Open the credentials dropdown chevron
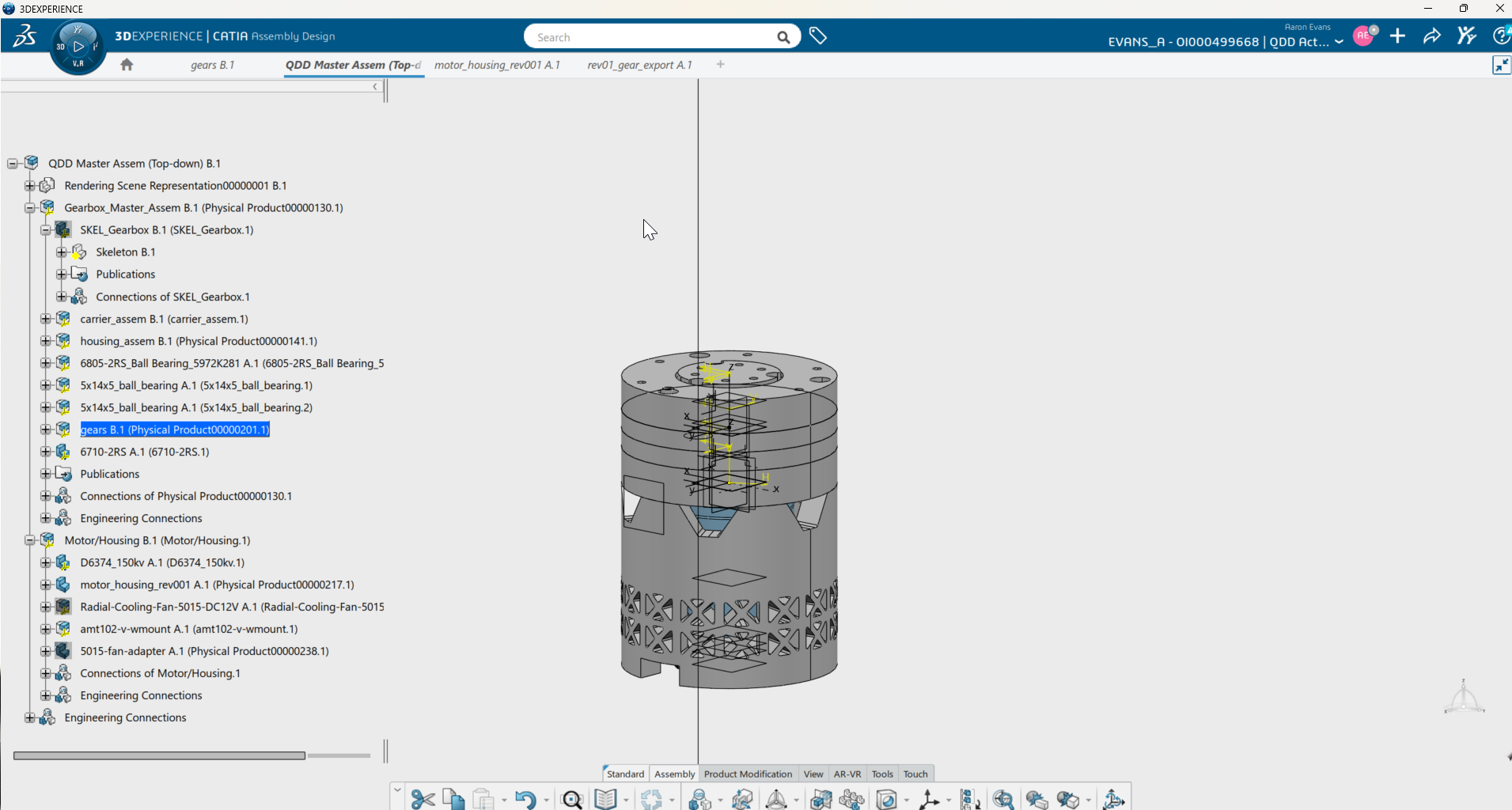The image size is (1512, 810). coord(1339,42)
